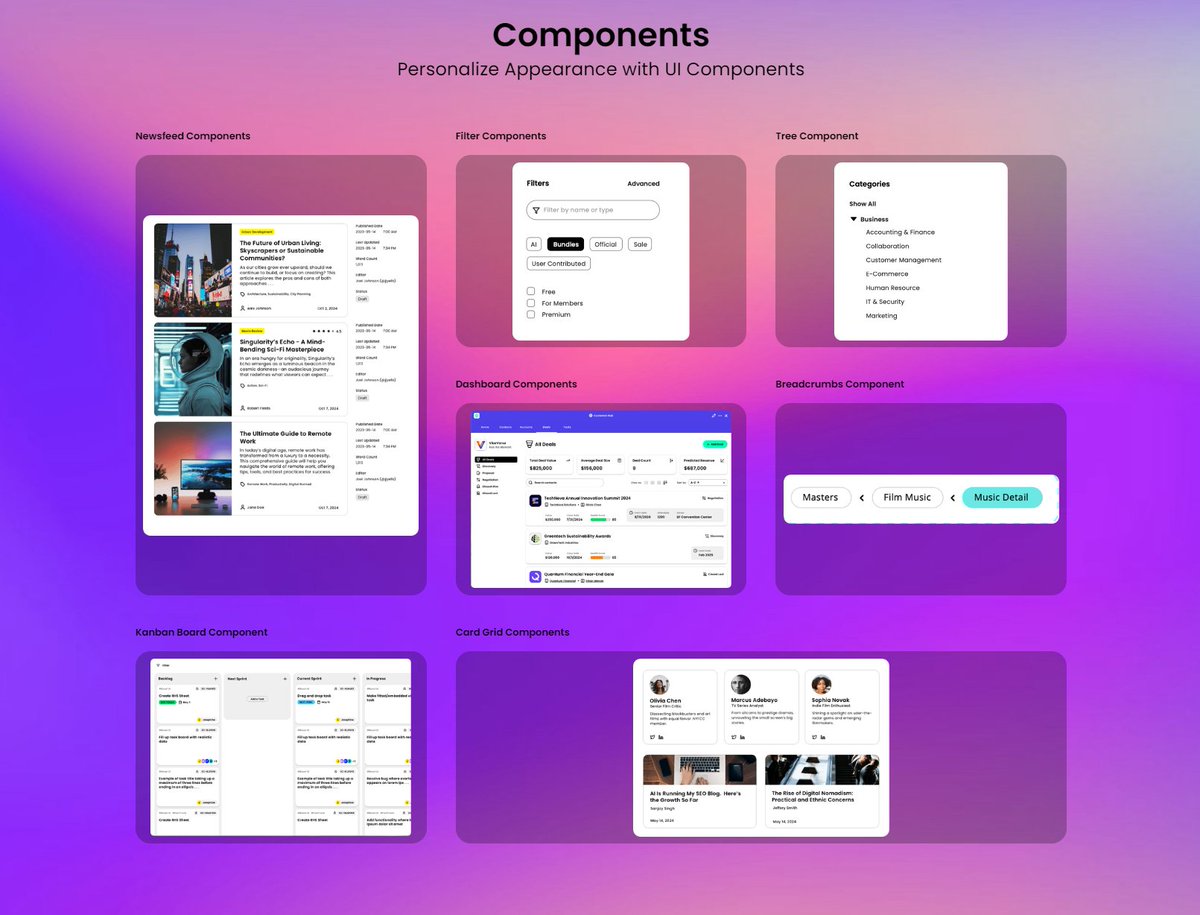Image resolution: width=1200 pixels, height=915 pixels.
Task: Click Add a Task in Next Sprint
Action: tap(257, 699)
